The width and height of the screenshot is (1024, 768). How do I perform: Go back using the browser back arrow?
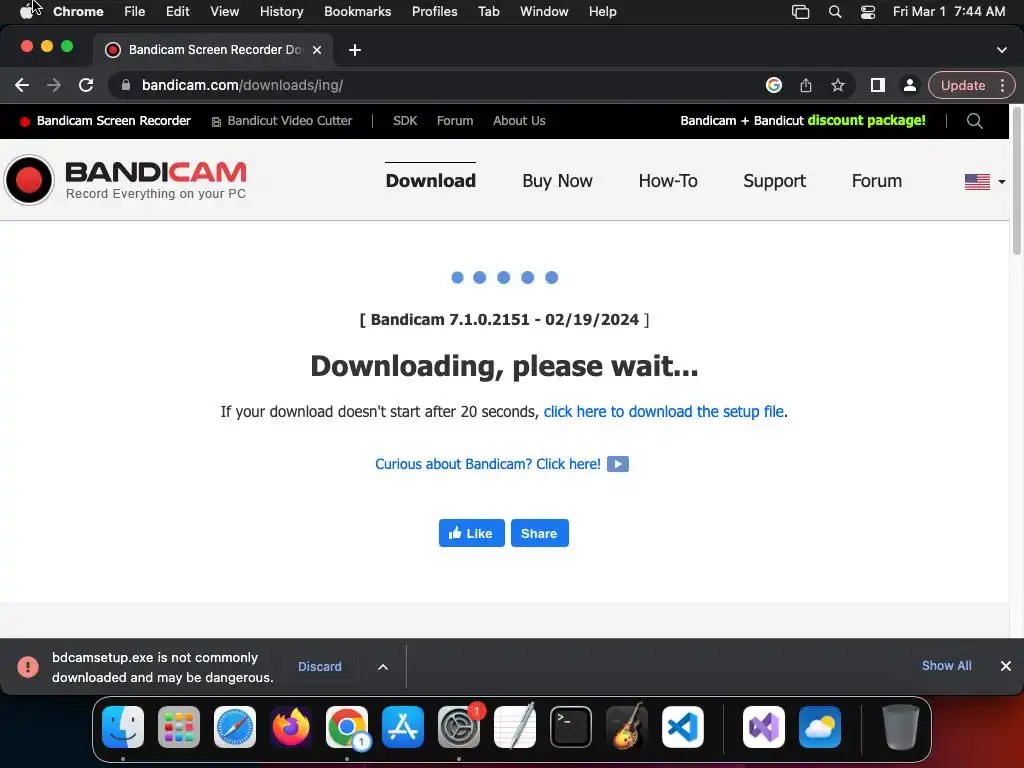point(22,85)
